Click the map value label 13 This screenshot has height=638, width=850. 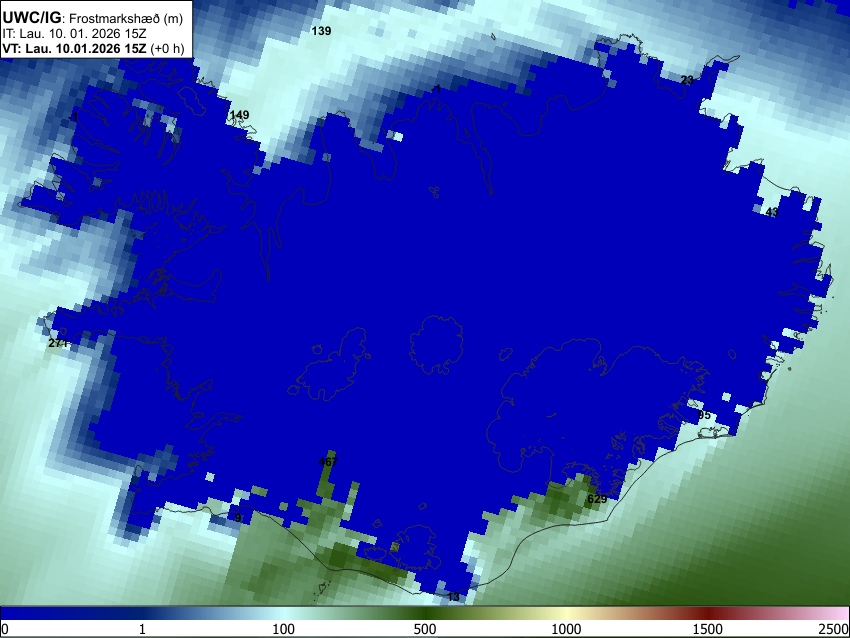click(454, 597)
